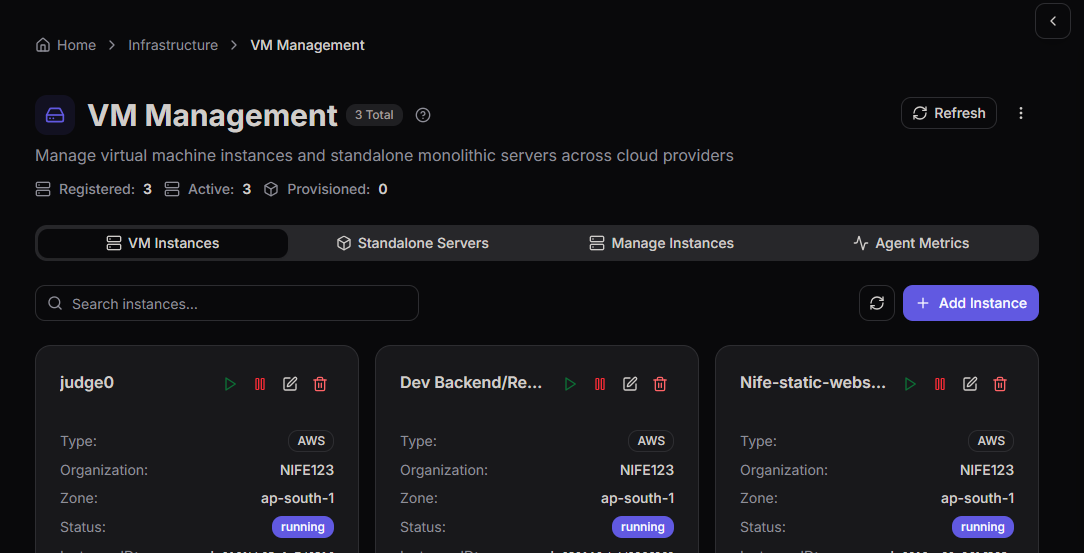Click ap-south-1 zone on Nife-static-website card

coord(978,498)
